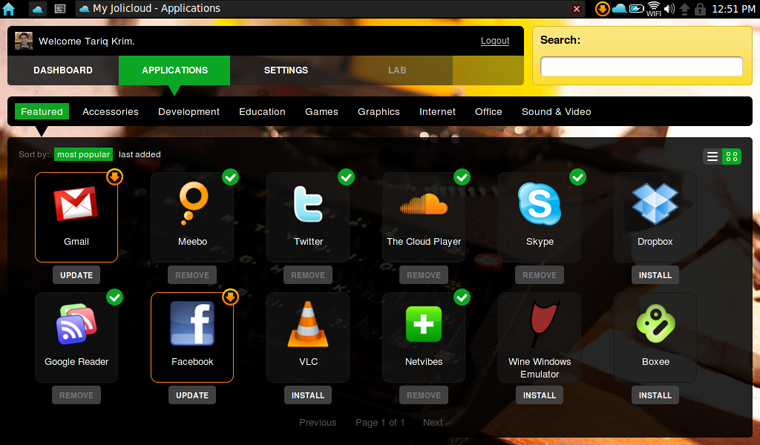Open the Accessories category

pos(111,111)
